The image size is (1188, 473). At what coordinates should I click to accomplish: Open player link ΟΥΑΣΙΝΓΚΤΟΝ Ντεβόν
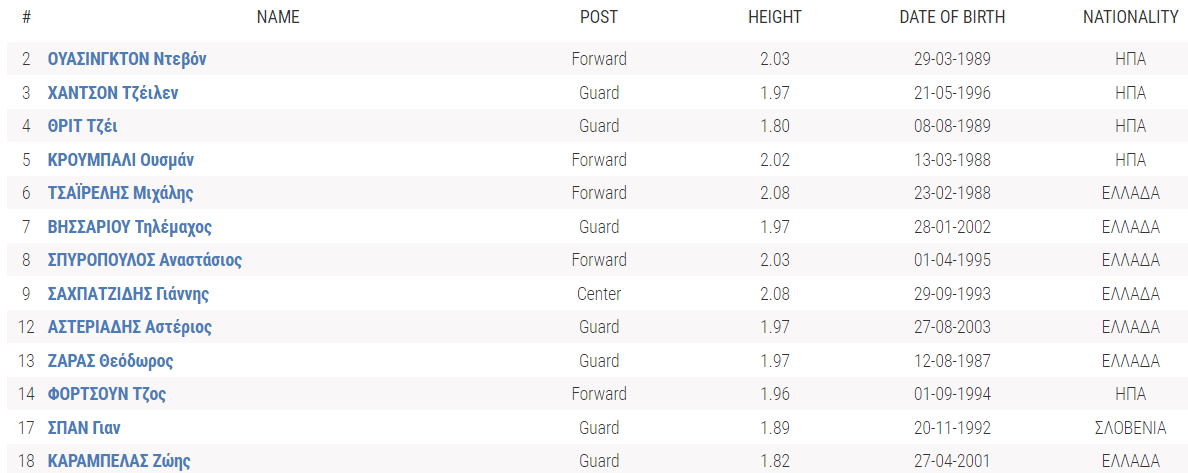click(127, 59)
